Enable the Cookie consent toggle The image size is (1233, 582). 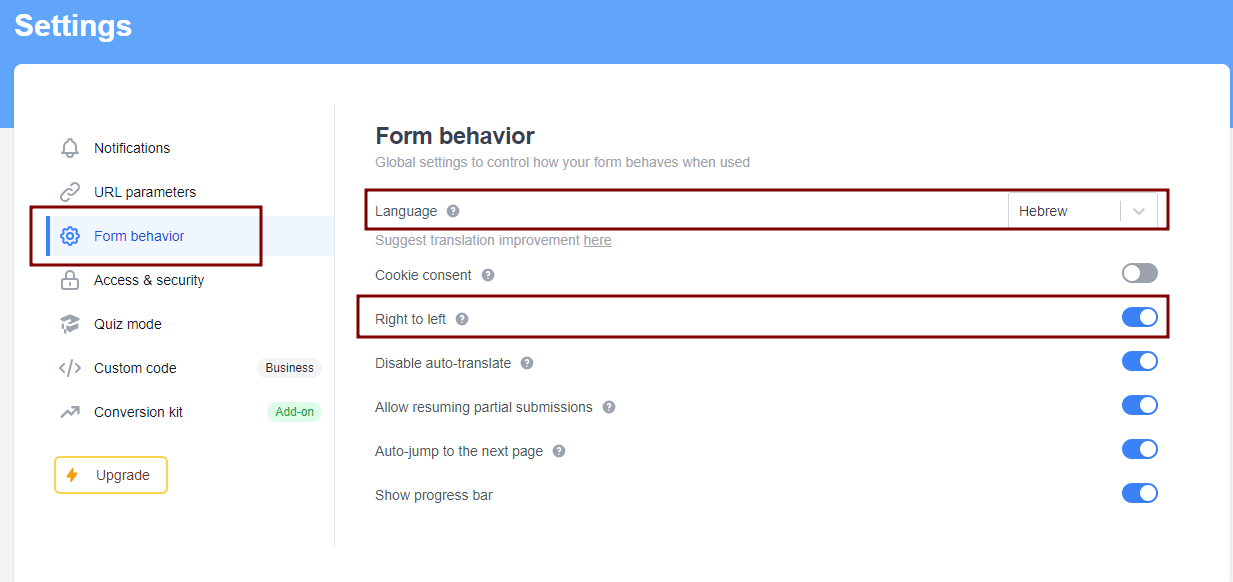[x=1139, y=273]
